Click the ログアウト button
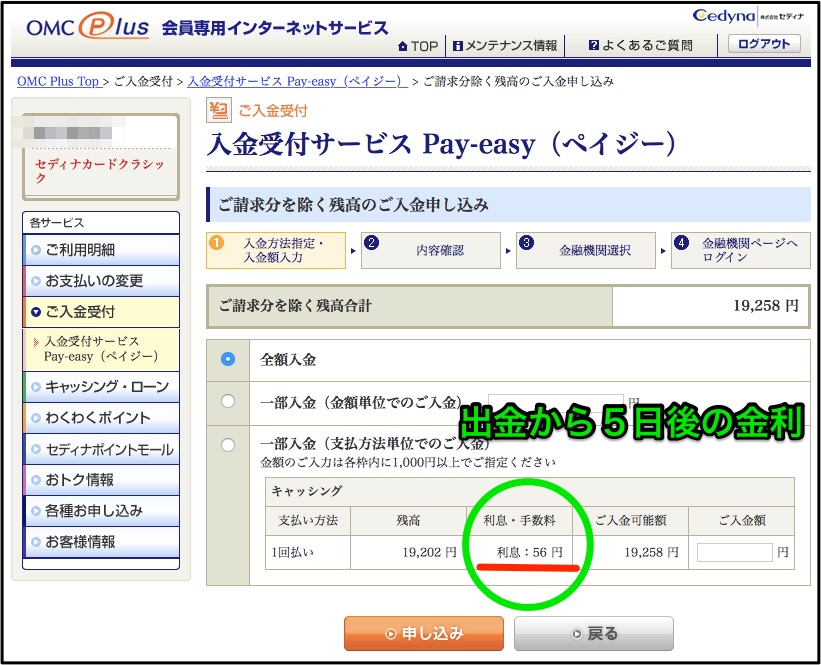The width and height of the screenshot is (821, 665). point(764,44)
